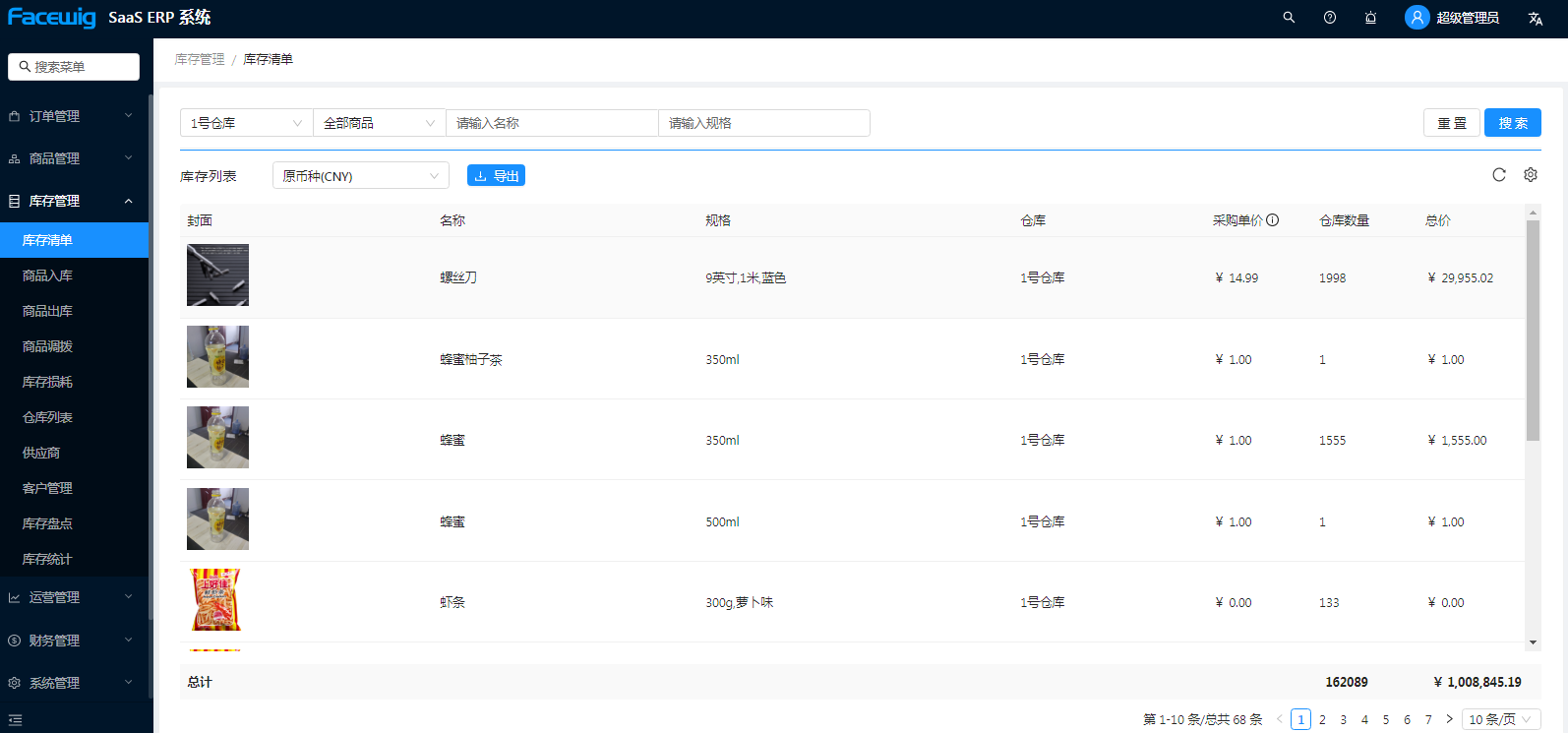Click the 请输入名称 name input field
1568x733 pixels.
click(551, 123)
